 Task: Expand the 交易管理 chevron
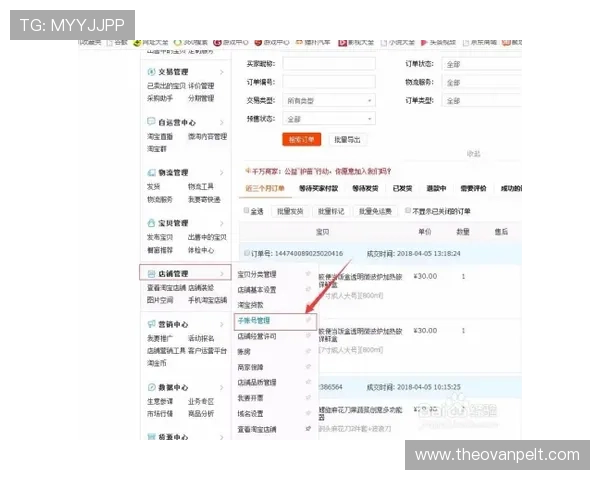(222, 72)
